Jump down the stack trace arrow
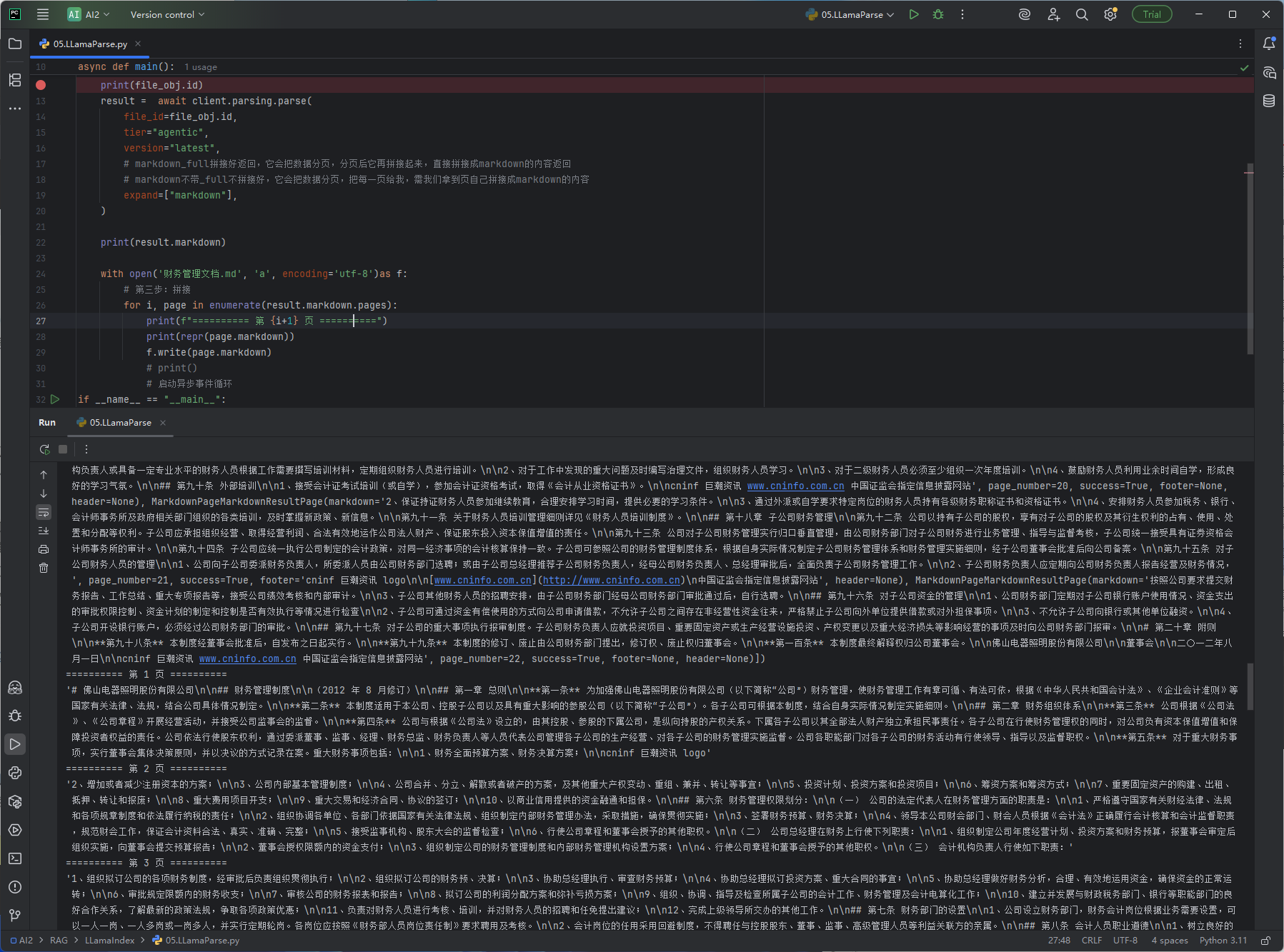 44,493
